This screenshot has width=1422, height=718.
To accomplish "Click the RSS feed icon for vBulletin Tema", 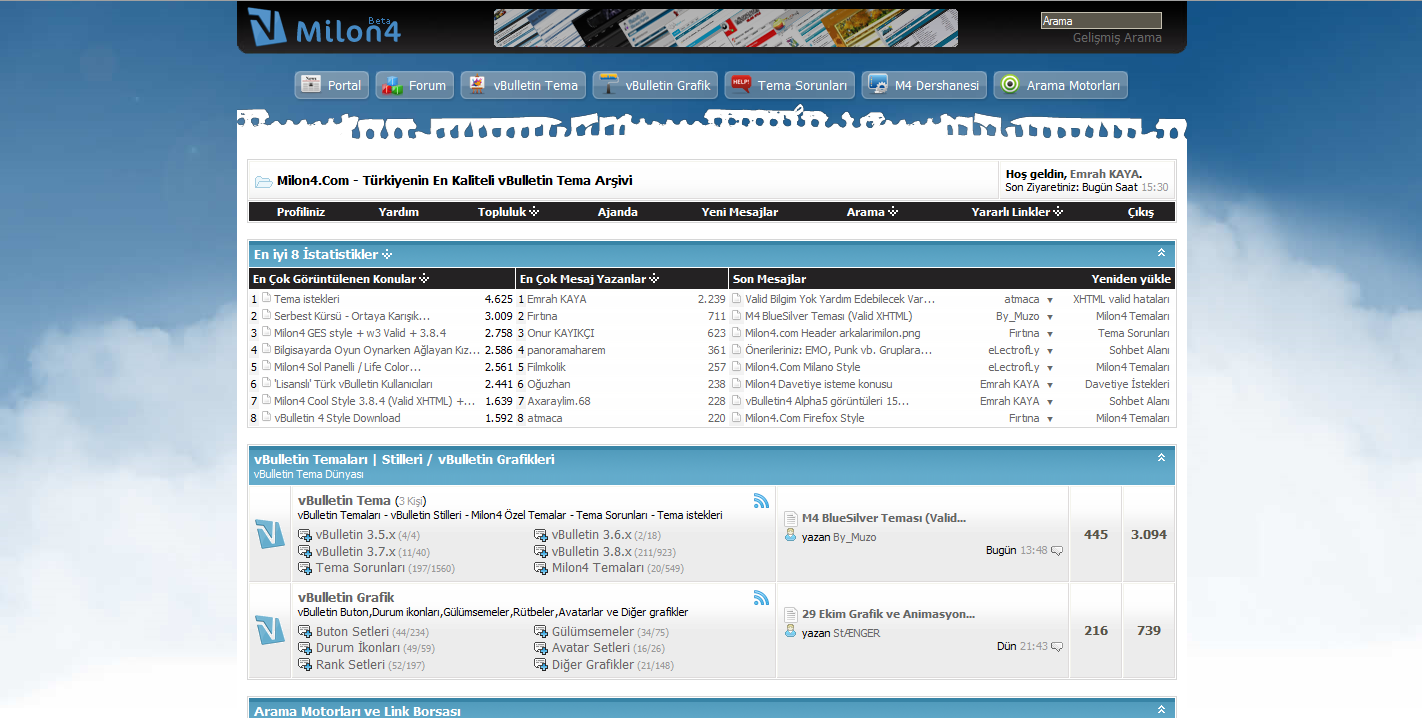I will [761, 501].
